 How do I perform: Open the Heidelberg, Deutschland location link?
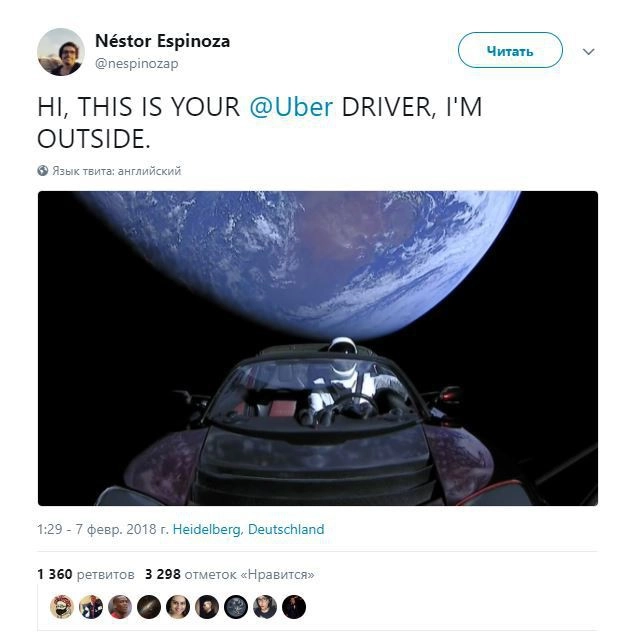(248, 529)
